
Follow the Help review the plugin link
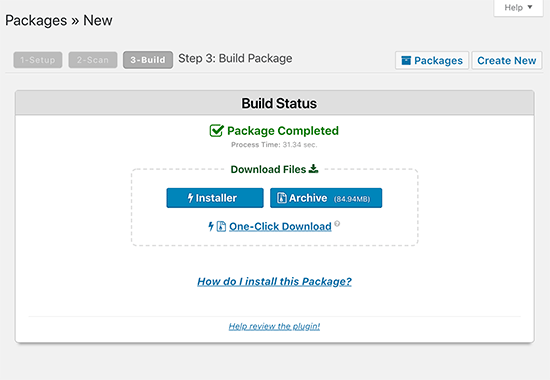tap(274, 326)
